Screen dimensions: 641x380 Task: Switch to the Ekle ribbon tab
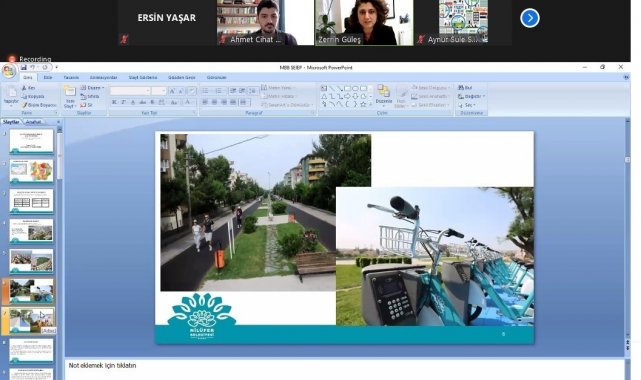(48, 77)
